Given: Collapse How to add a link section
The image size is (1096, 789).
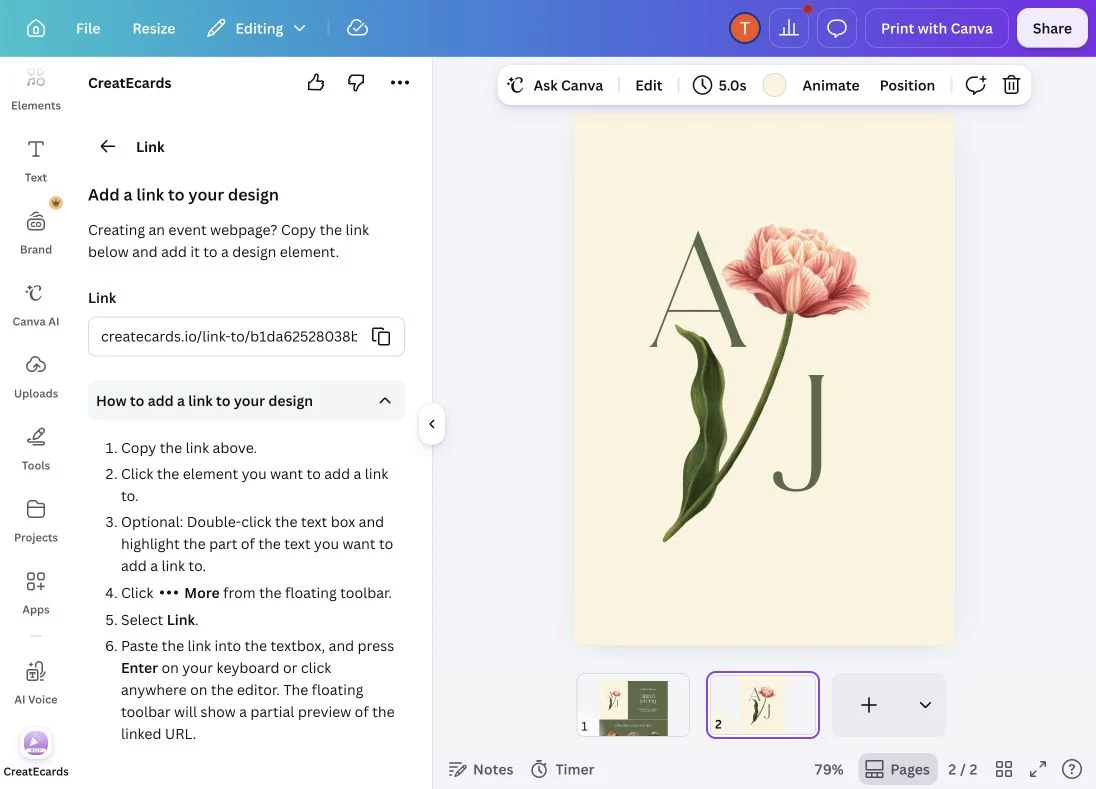Looking at the screenshot, I should (x=246, y=400).
